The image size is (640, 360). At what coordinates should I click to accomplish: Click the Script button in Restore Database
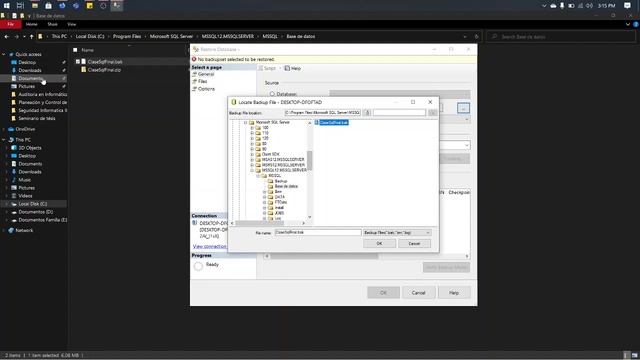point(267,69)
